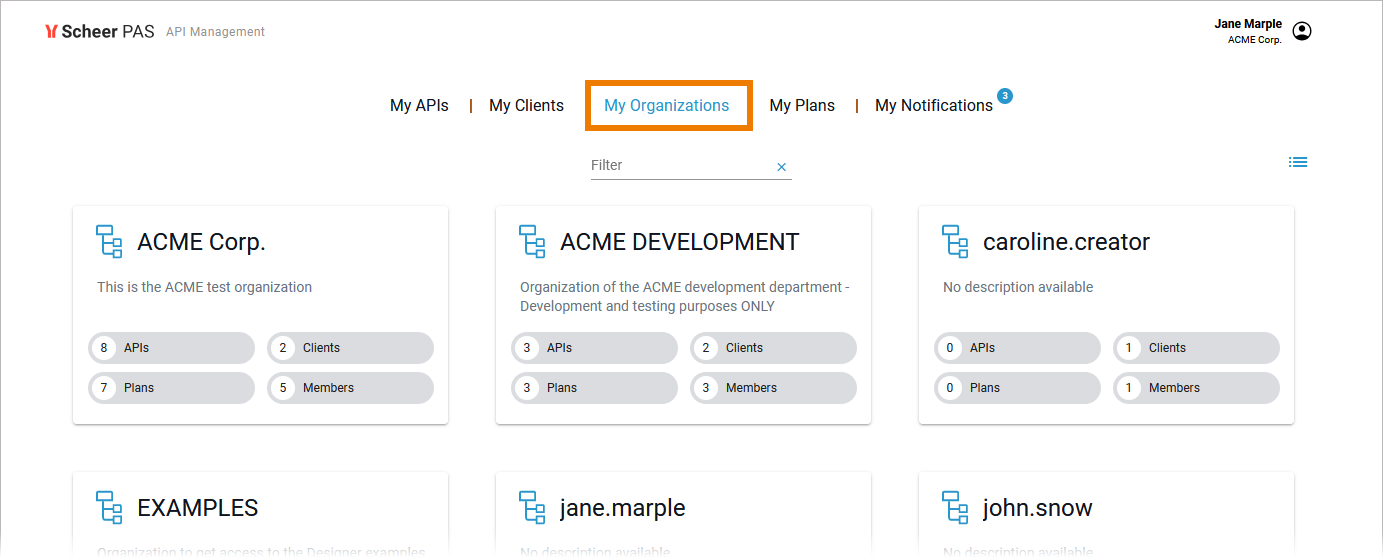Image resolution: width=1383 pixels, height=558 pixels.
Task: Click the ACME DEVELOPMENT organization icon
Action: [532, 242]
